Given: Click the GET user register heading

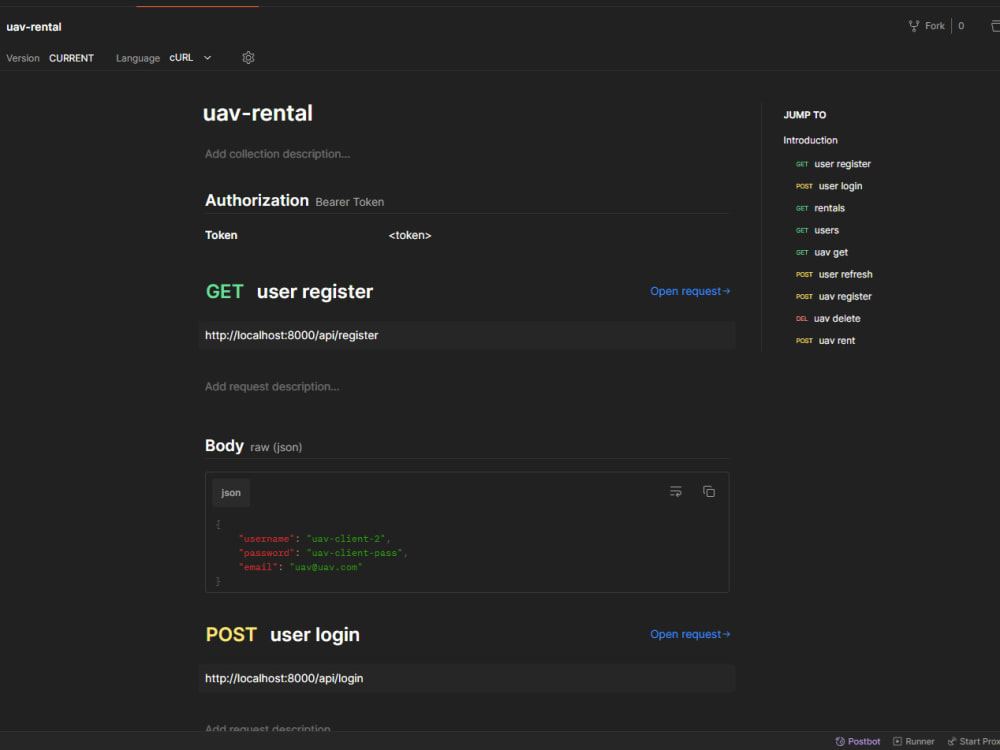Looking at the screenshot, I should pyautogui.click(x=289, y=291).
